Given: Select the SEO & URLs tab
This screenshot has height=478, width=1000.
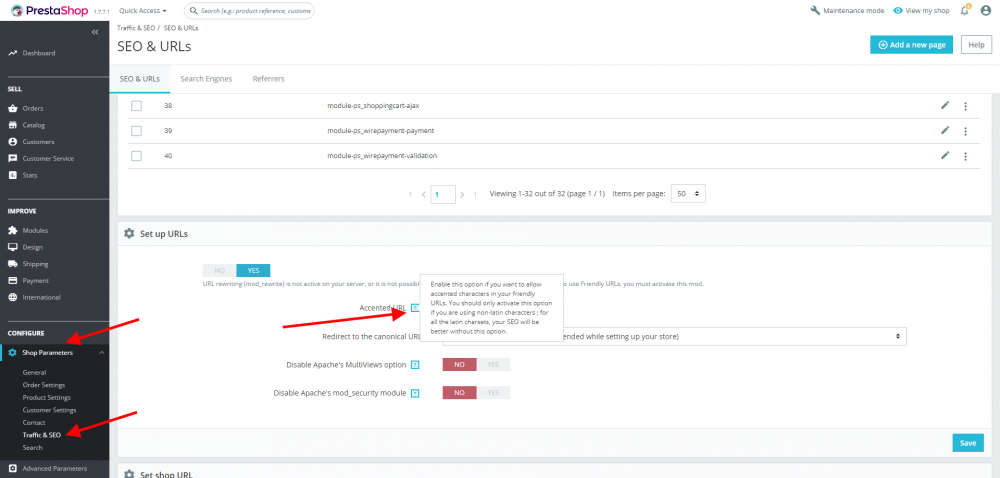Looking at the screenshot, I should coord(140,79).
